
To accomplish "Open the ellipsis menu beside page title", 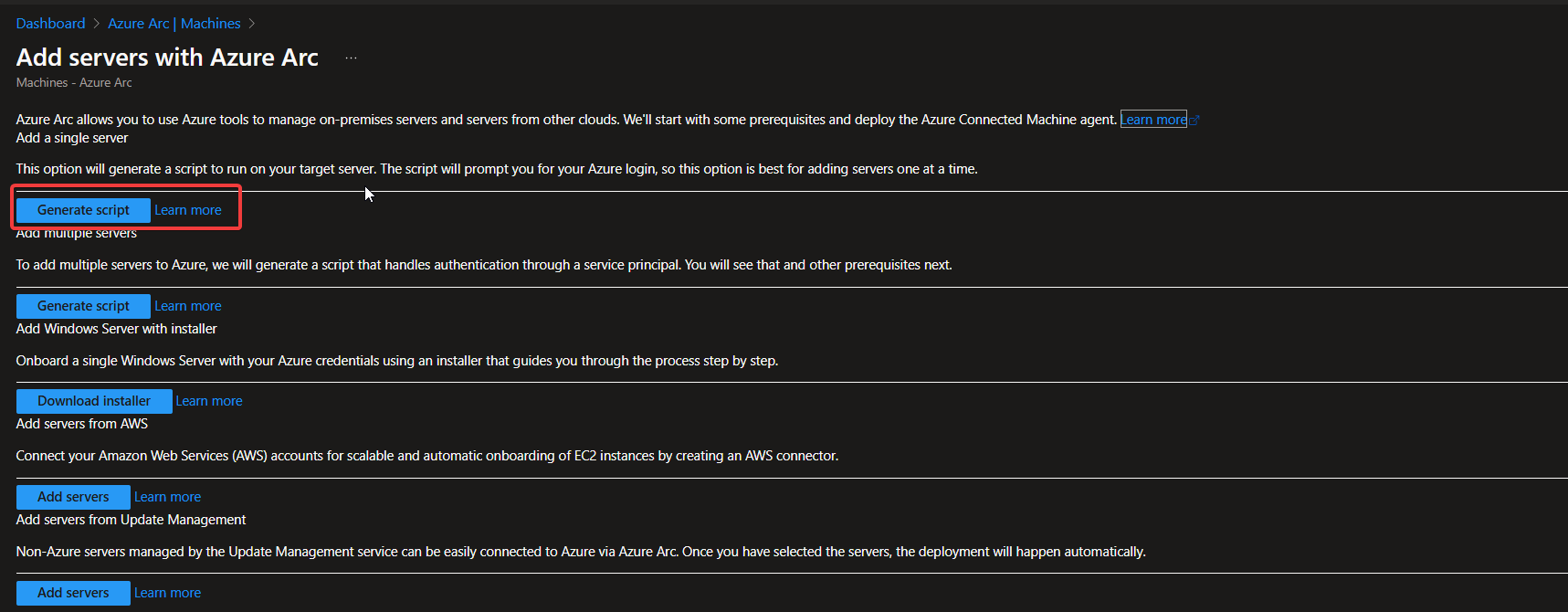I will pos(351,58).
